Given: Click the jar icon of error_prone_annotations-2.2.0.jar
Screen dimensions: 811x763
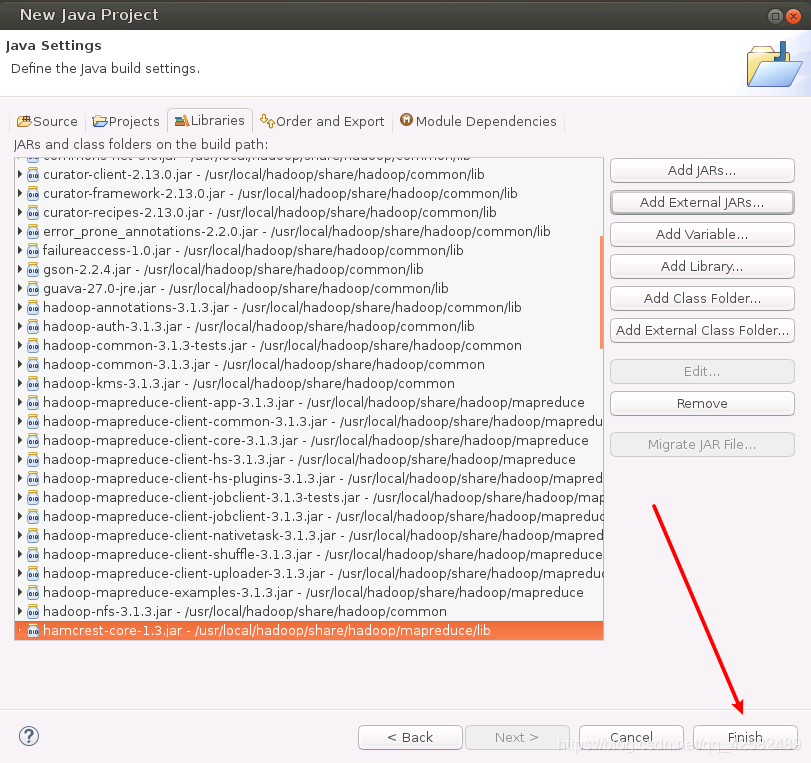Looking at the screenshot, I should pos(33,232).
